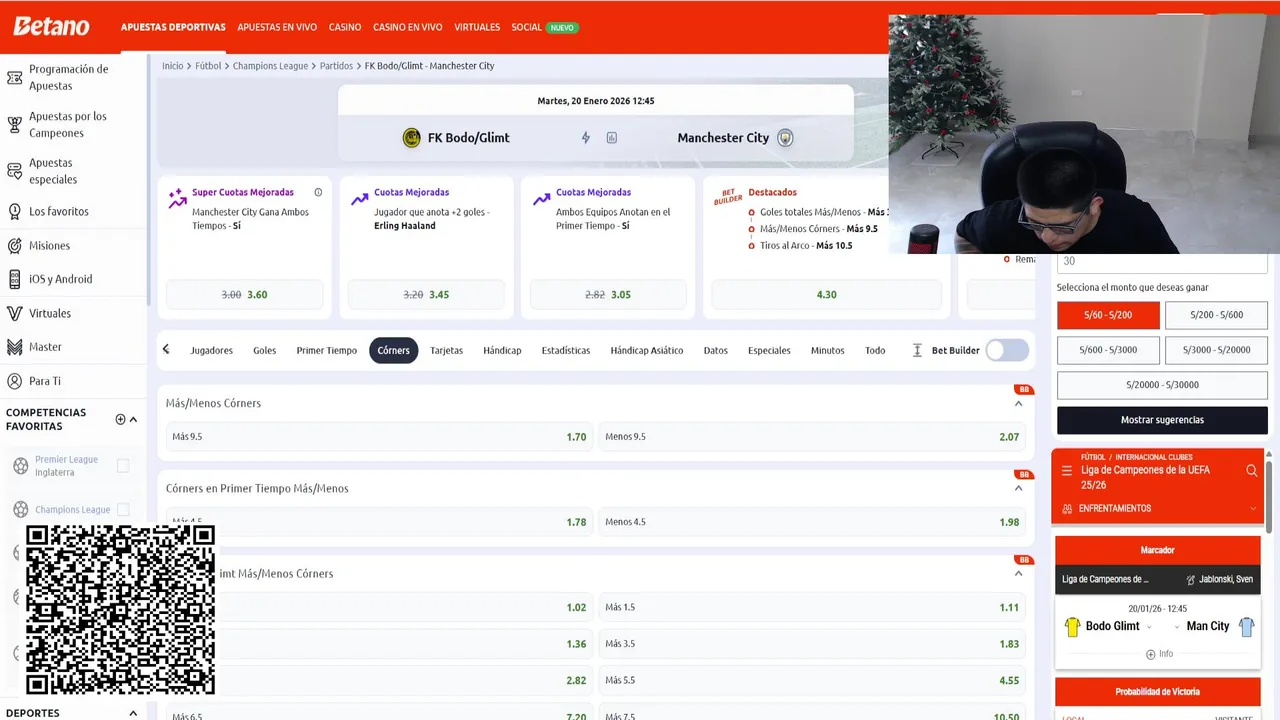Add a competition with the plus icon
1280x720 pixels.
coord(120,419)
